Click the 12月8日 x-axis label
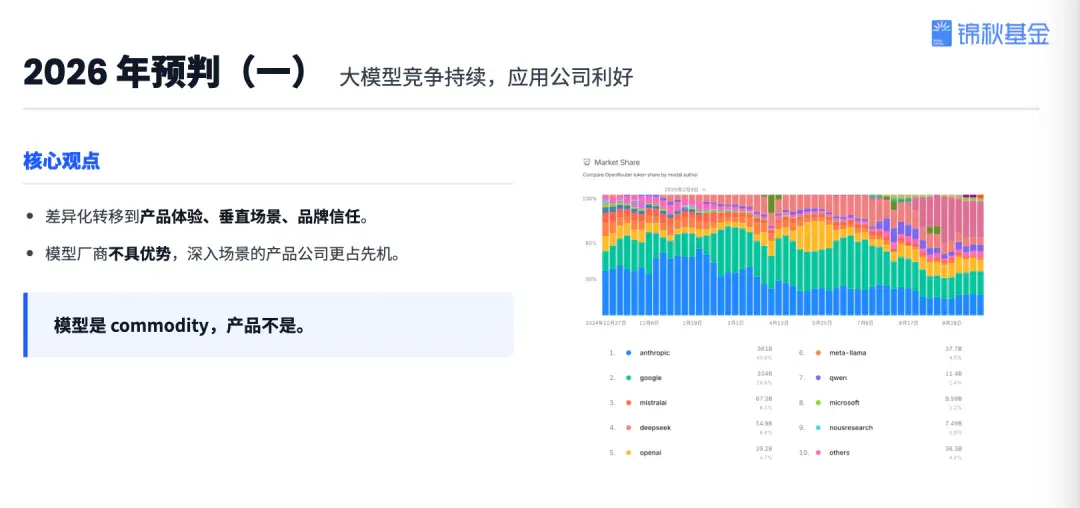This screenshot has height=508, width=1080. point(649,322)
